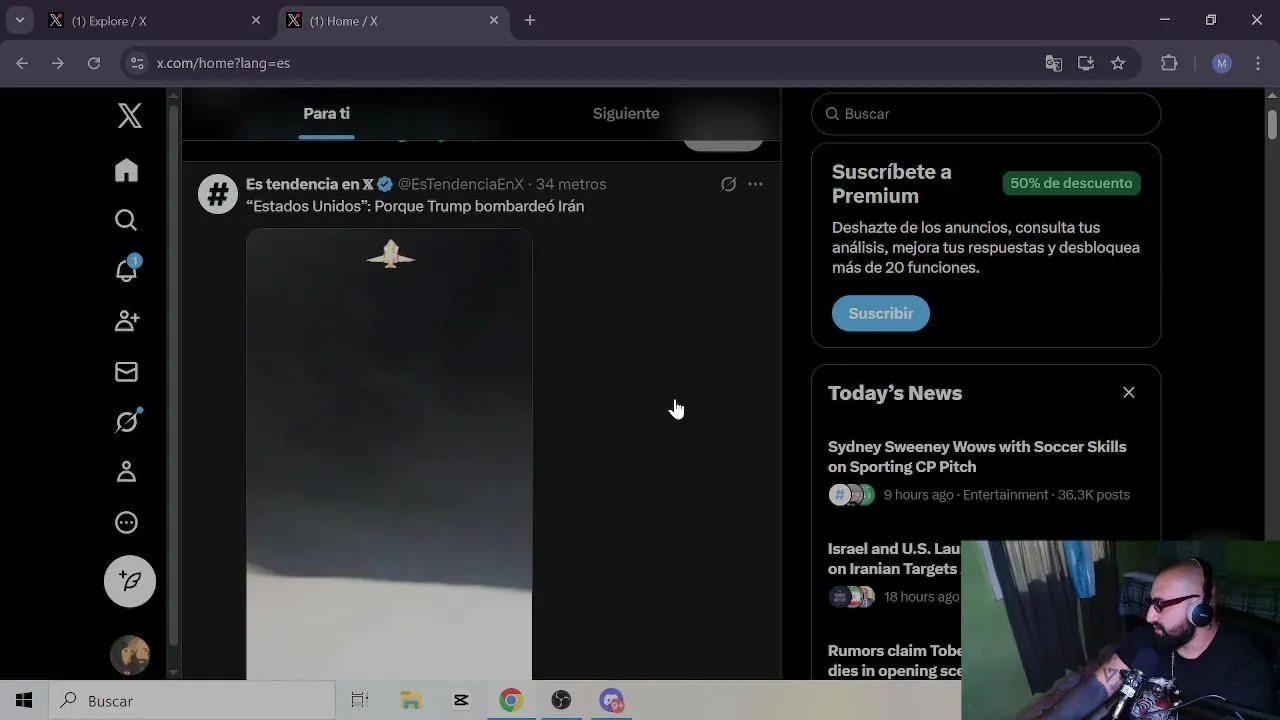The height and width of the screenshot is (720, 1280).
Task: Open Notifications via the bell icon
Action: click(126, 270)
